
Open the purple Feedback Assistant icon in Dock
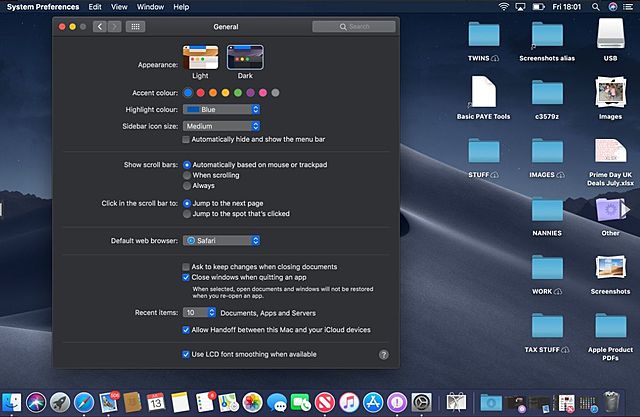pyautogui.click(x=397, y=403)
